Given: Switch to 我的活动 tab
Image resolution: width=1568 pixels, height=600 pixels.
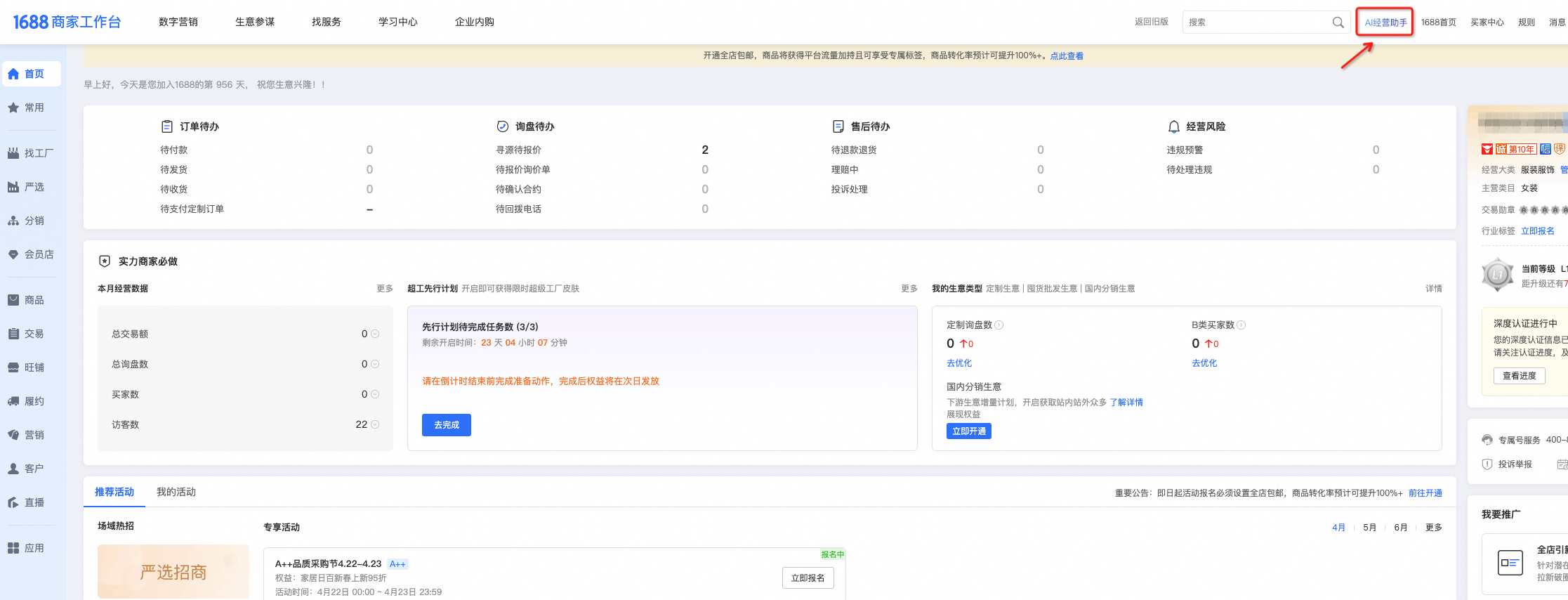Looking at the screenshot, I should 176,492.
